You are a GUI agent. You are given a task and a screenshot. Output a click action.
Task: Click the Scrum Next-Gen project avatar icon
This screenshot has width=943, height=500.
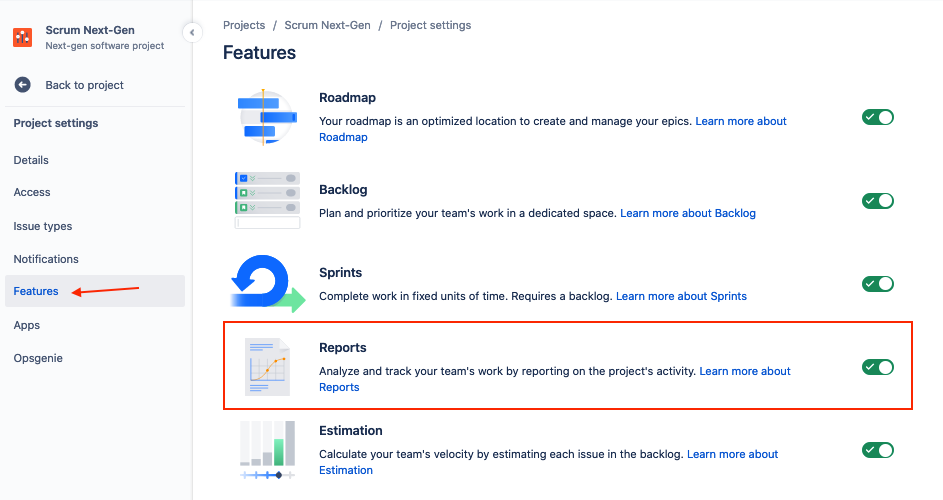tap(22, 38)
